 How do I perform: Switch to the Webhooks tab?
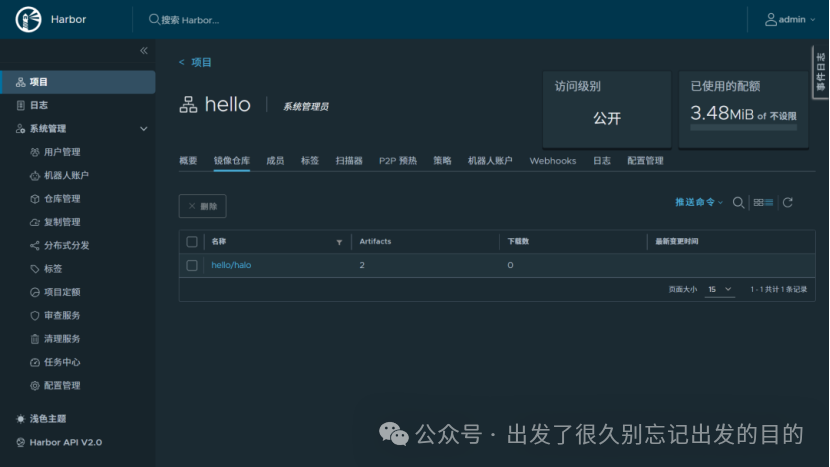(553, 160)
